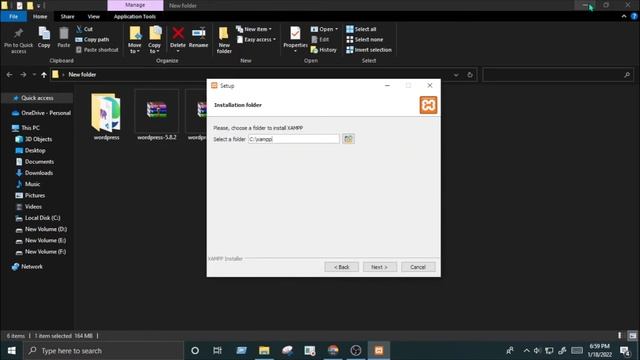Expand the Easy access dropdown

(256, 40)
